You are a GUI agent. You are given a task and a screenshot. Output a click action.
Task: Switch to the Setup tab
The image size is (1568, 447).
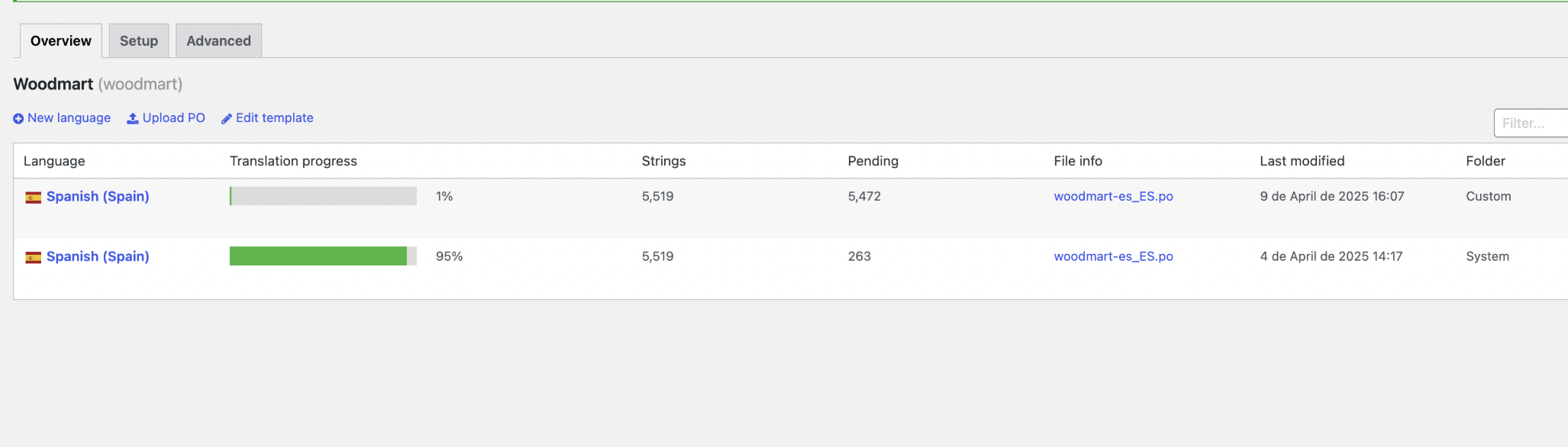139,40
